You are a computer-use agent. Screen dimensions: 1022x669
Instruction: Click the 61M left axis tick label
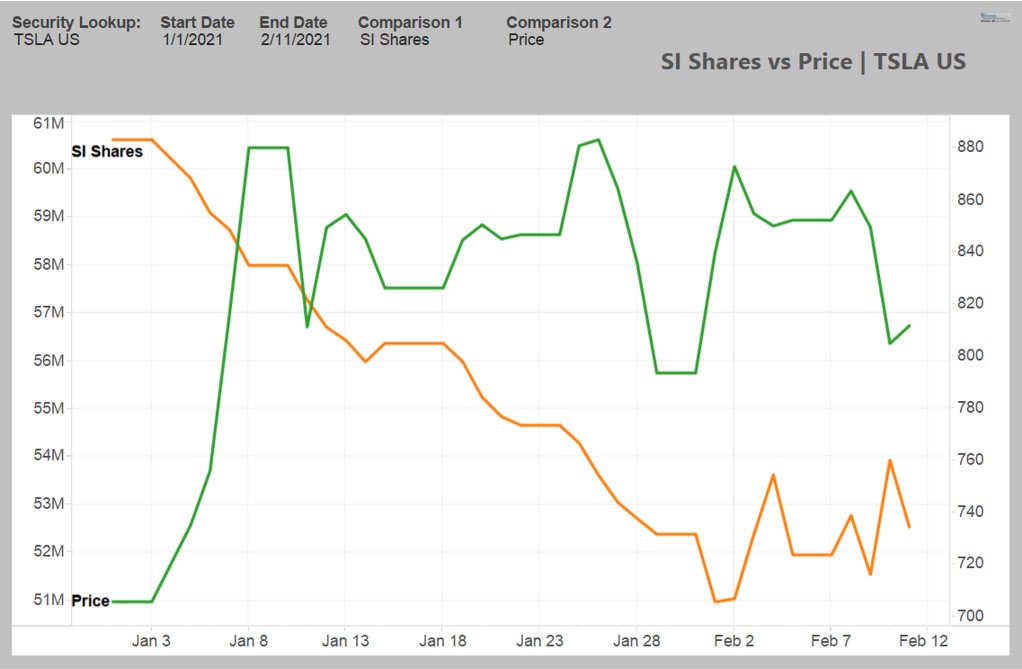(x=49, y=123)
